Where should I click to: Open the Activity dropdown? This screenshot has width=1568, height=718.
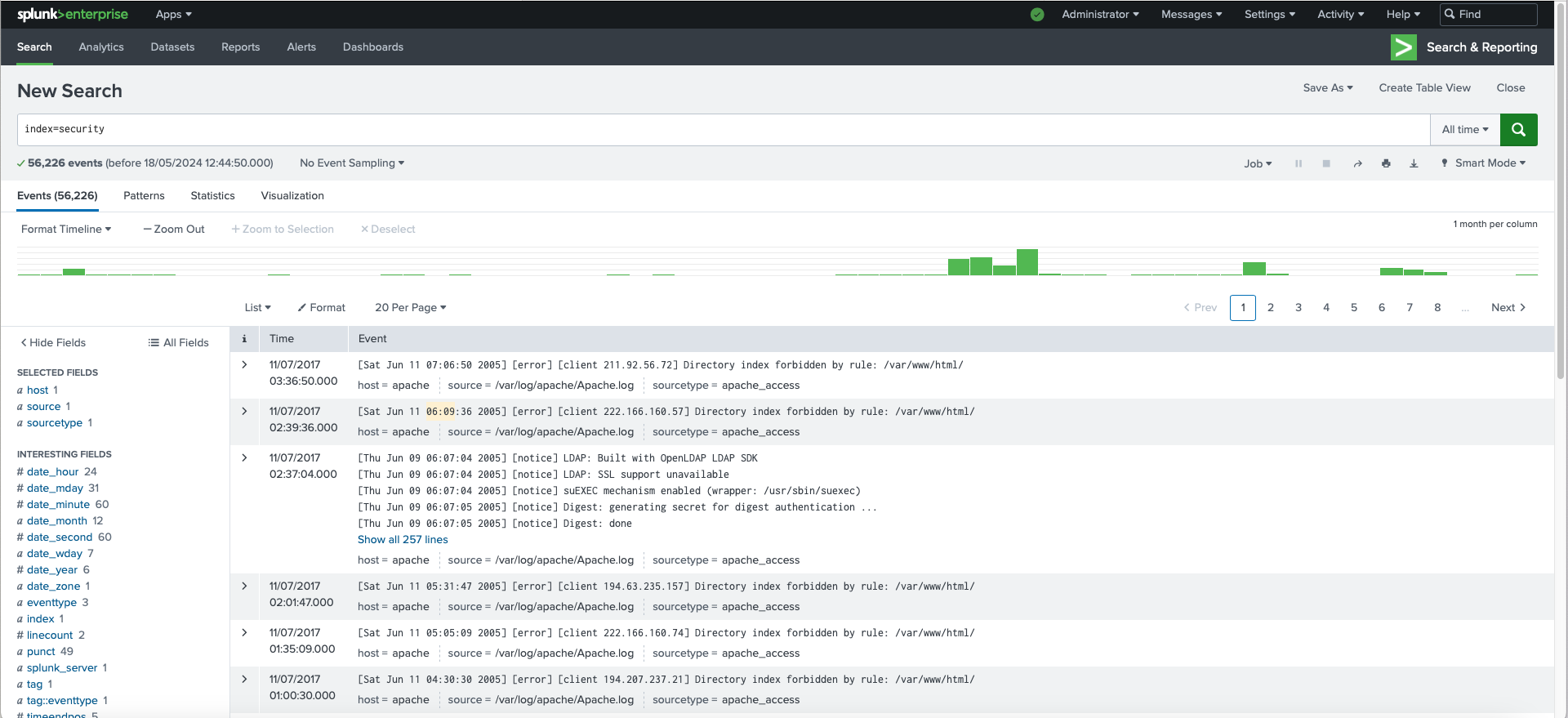[1340, 14]
